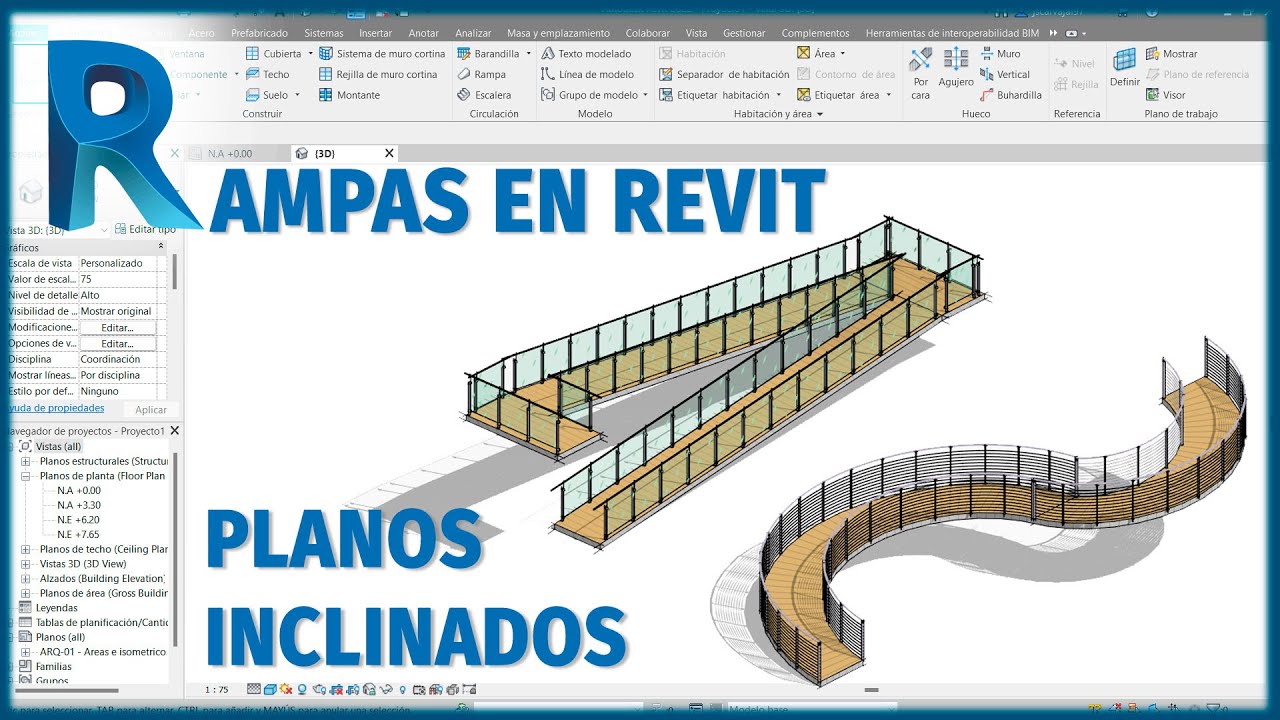The height and width of the screenshot is (720, 1280).
Task: Open Etiquetar área dropdown arrow
Action: point(888,95)
